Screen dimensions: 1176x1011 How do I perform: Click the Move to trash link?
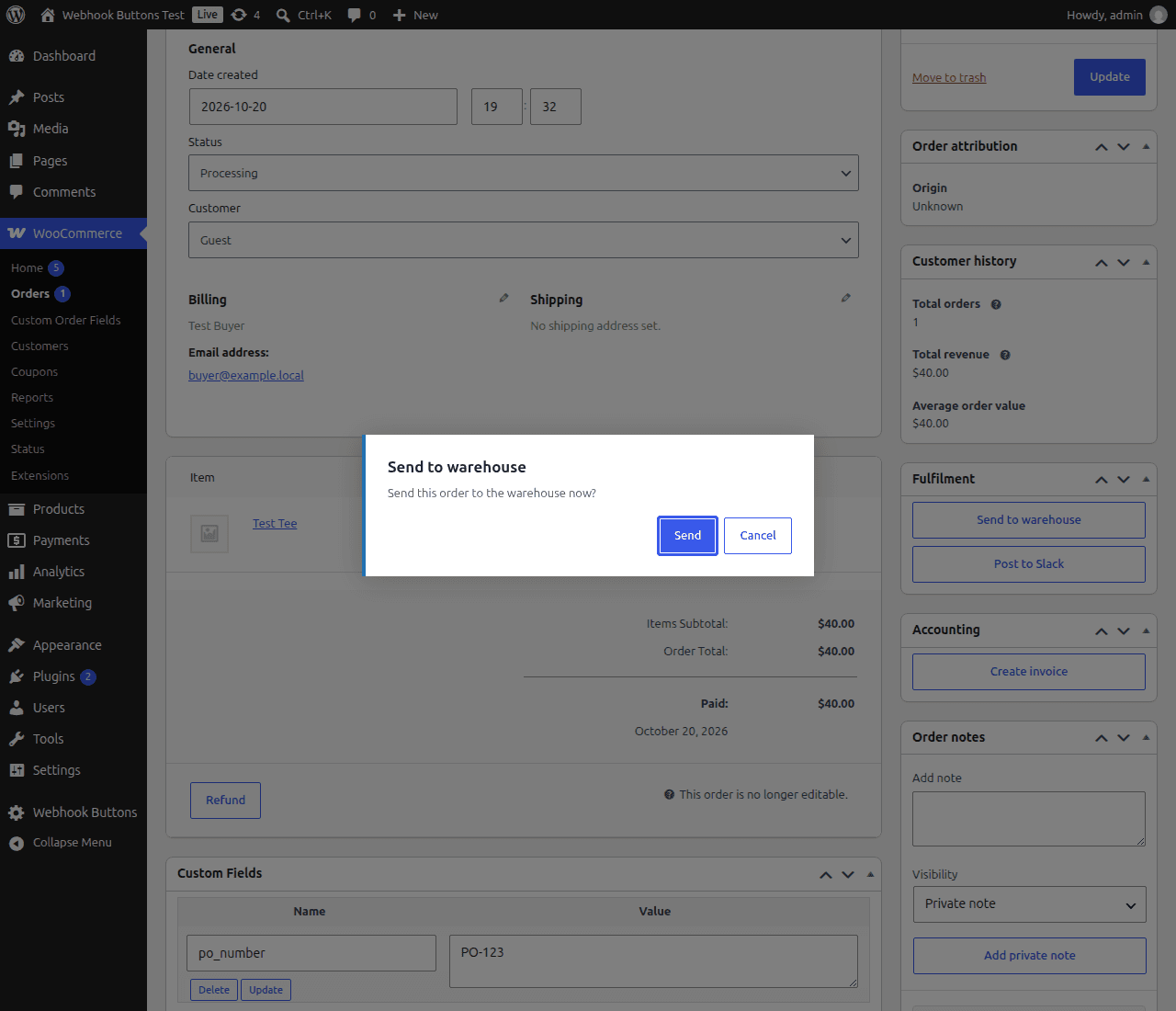pos(949,78)
